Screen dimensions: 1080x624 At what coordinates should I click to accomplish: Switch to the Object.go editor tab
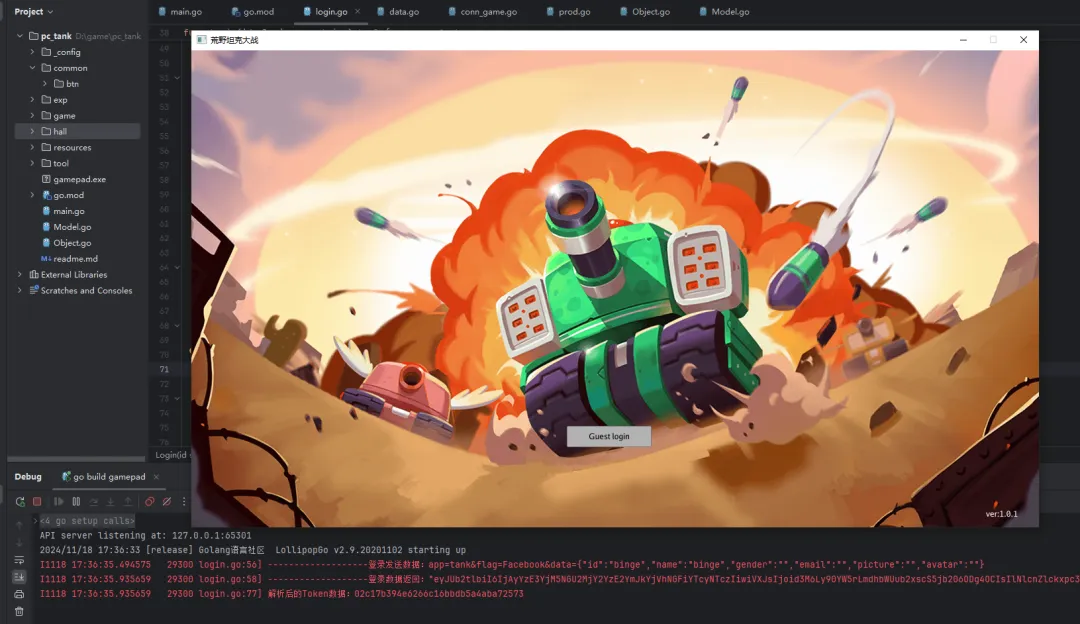click(x=645, y=12)
